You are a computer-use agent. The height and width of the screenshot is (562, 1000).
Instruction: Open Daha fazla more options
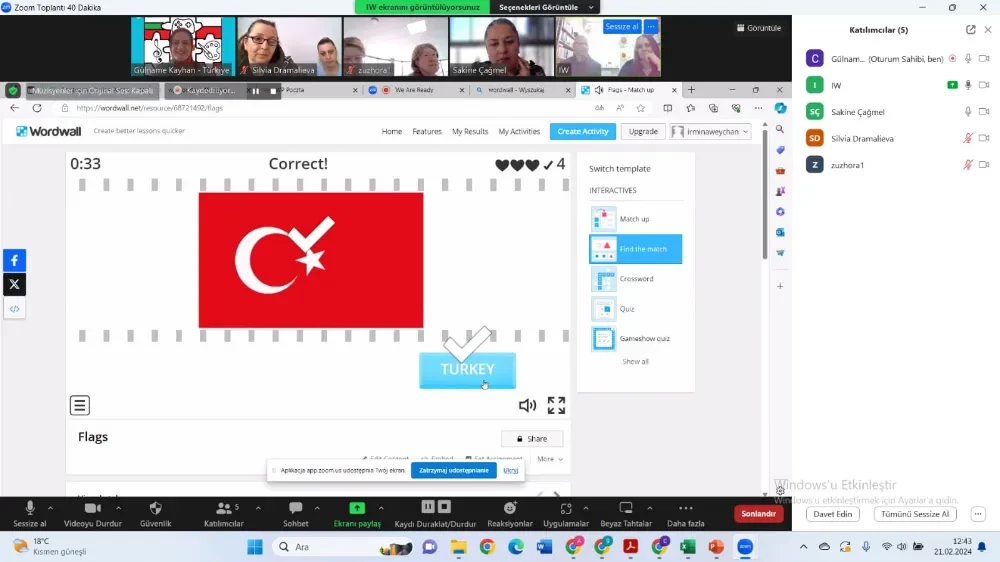686,514
